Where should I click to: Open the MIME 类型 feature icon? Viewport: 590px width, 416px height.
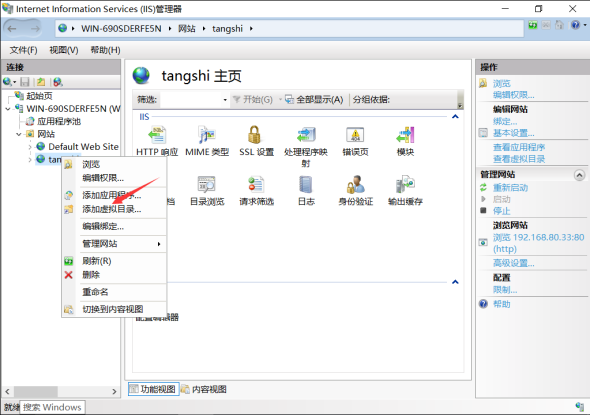point(207,141)
